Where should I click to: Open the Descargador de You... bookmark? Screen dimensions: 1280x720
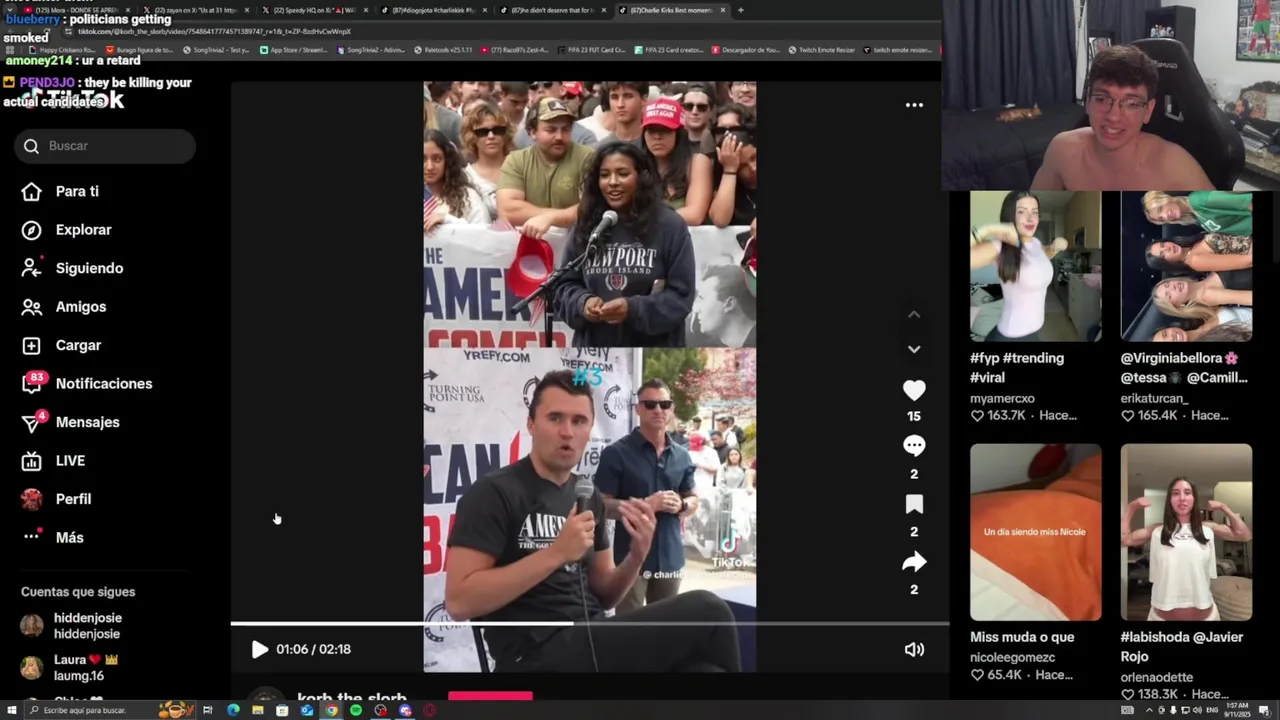click(x=746, y=49)
